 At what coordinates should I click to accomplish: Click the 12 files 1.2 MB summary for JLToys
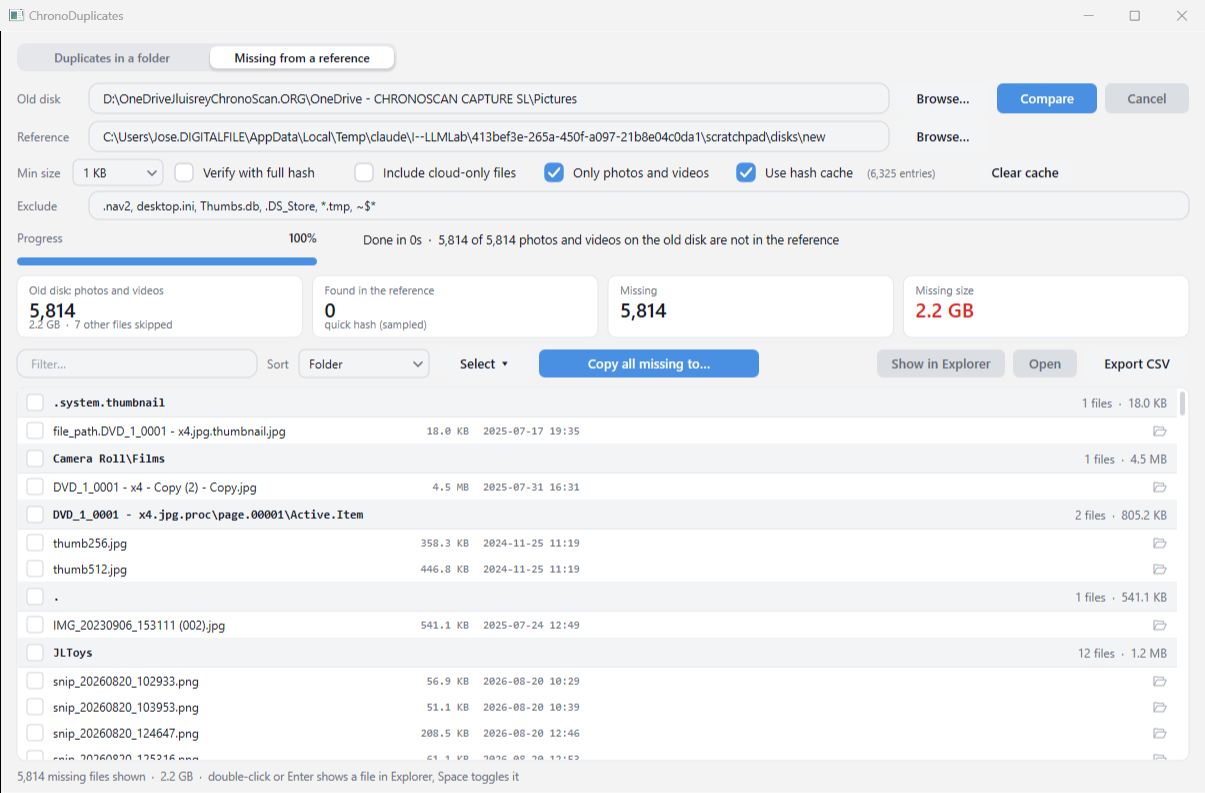tap(1122, 653)
